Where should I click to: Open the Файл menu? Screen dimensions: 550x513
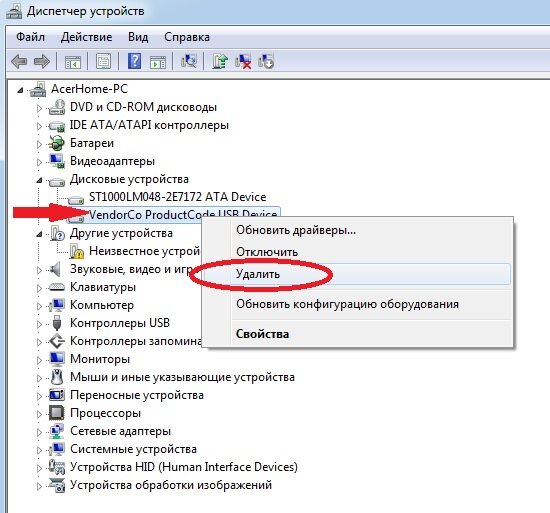(x=31, y=37)
